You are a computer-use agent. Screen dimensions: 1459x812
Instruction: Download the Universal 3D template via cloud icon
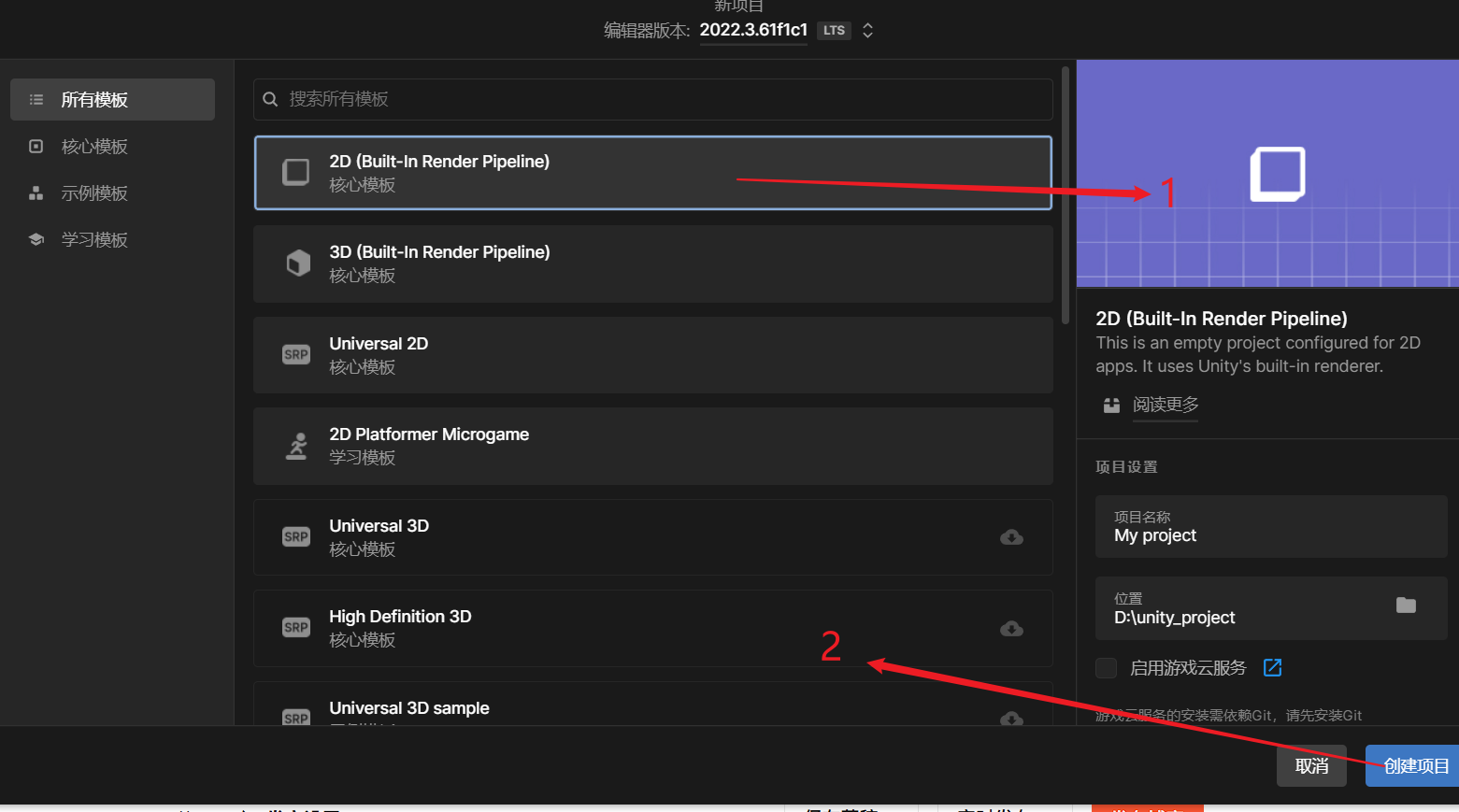pos(1011,537)
